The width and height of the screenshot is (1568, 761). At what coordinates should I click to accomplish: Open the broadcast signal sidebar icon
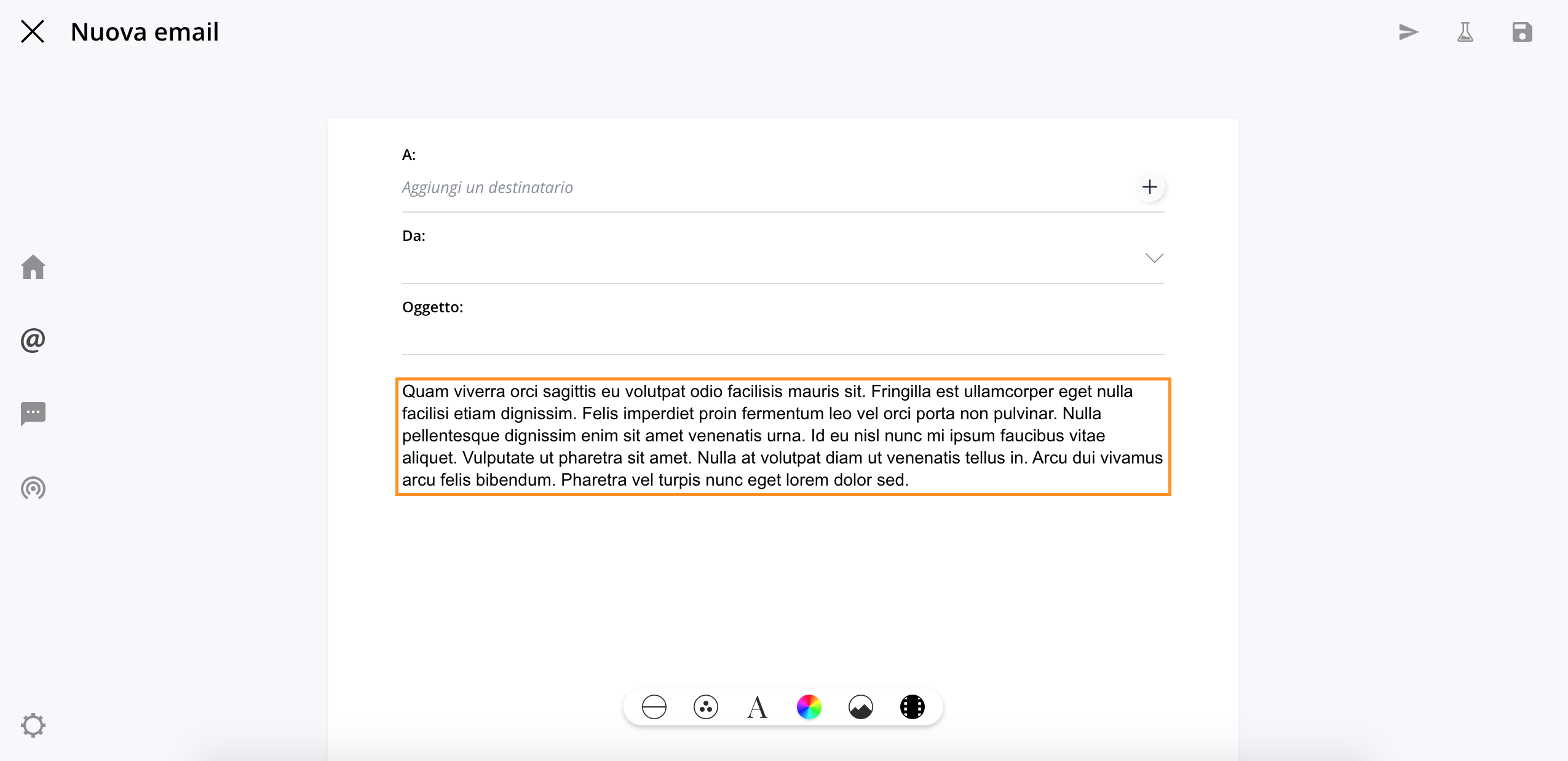coord(33,488)
